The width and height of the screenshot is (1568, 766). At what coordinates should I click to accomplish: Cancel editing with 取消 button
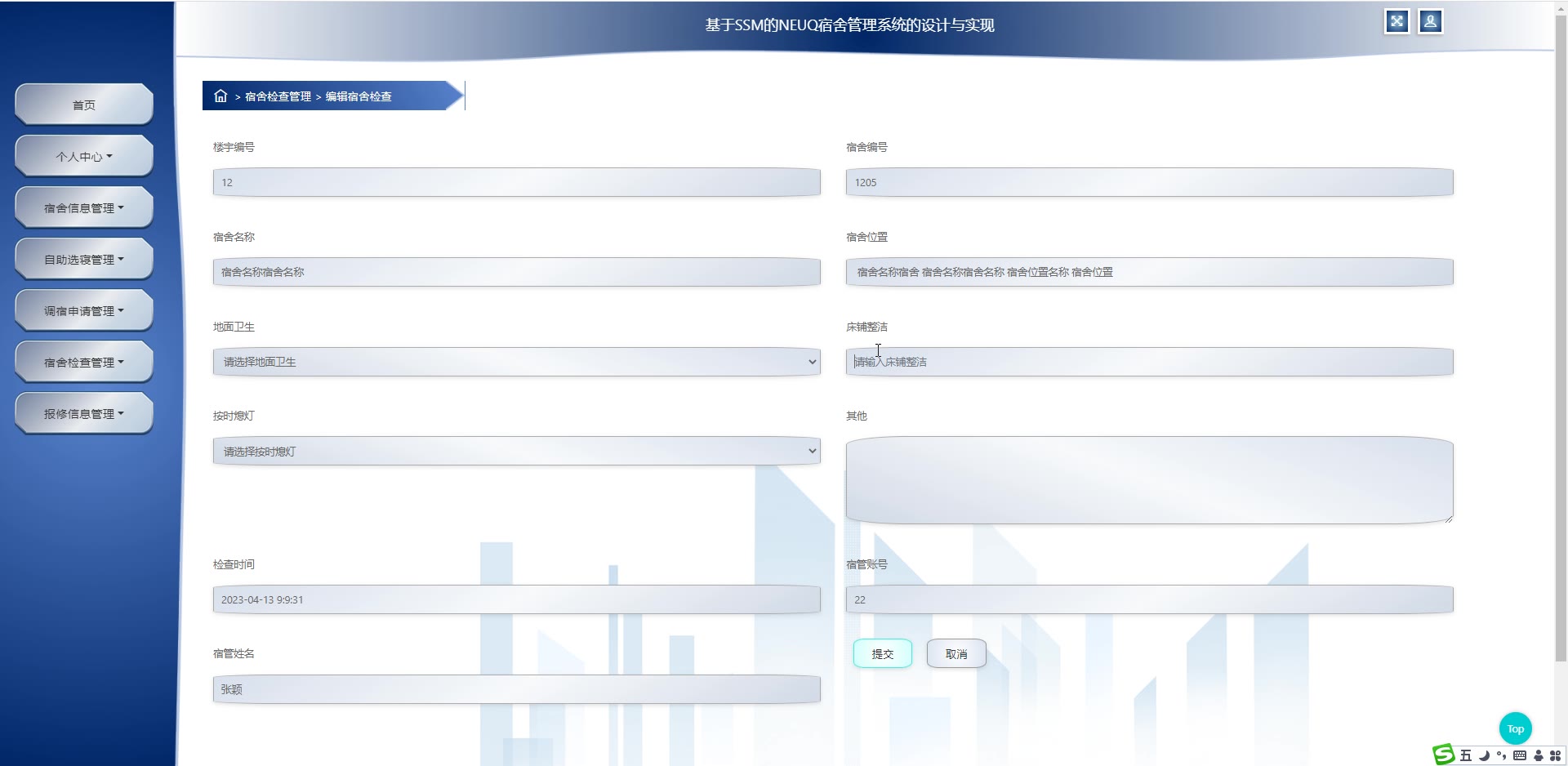[x=956, y=653]
